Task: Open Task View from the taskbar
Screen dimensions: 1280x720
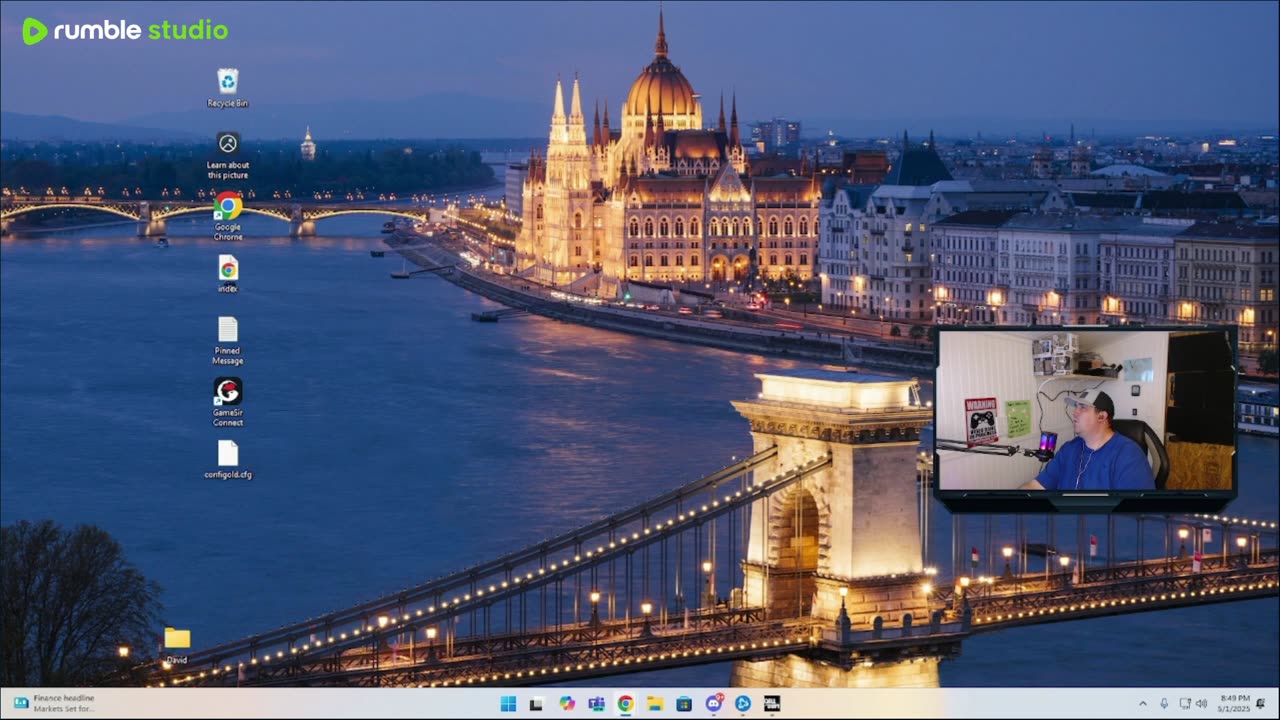Action: (x=536, y=704)
